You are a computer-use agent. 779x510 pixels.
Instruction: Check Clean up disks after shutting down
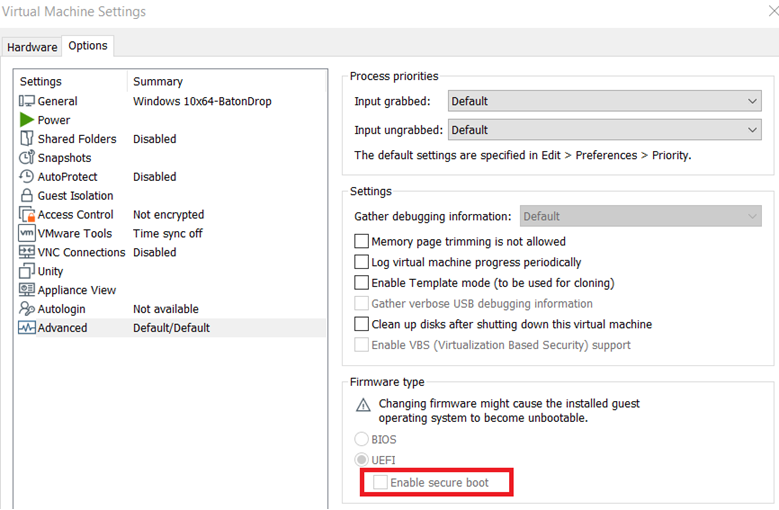[361, 324]
